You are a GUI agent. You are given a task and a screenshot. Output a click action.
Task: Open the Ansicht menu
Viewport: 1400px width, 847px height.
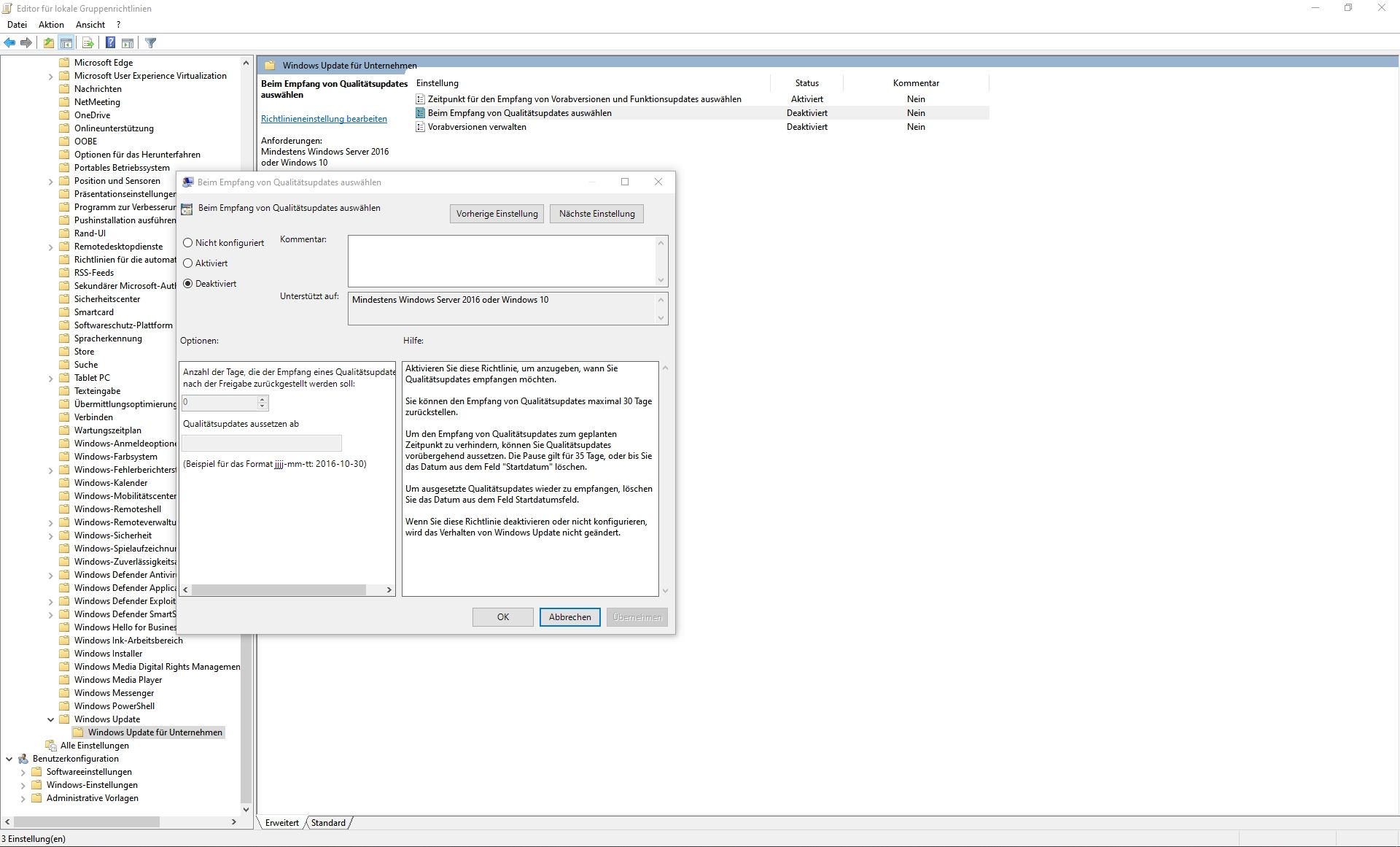coord(90,25)
